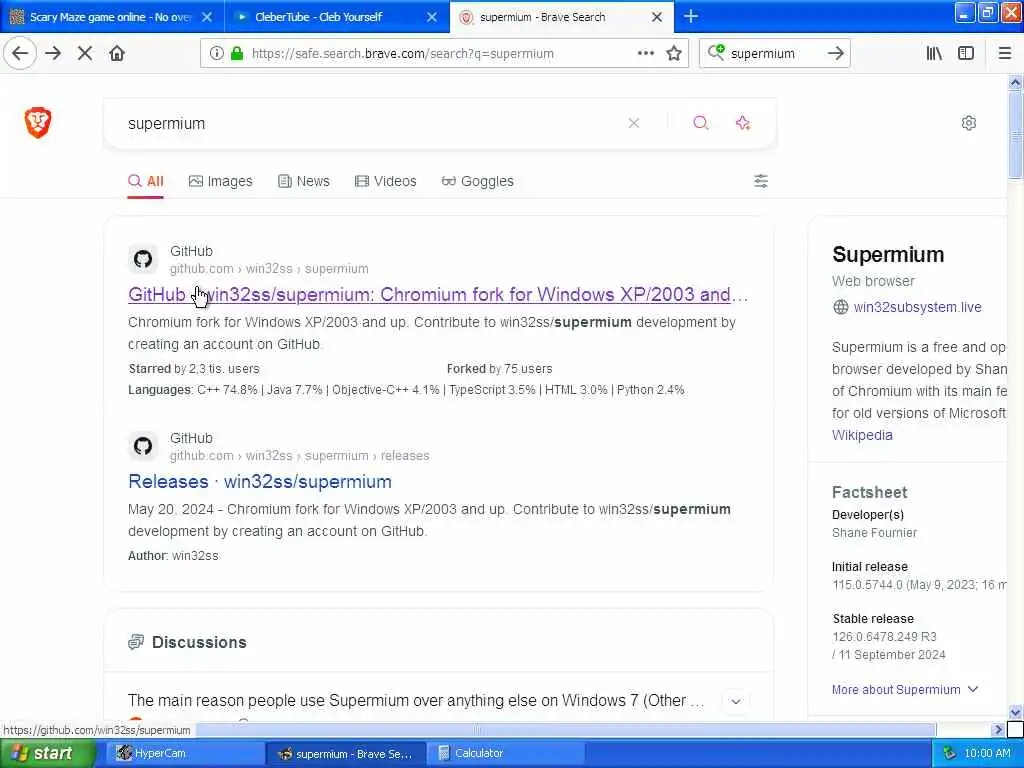This screenshot has height=768, width=1024.
Task: Submit search with arrow in search box
Action: point(835,53)
